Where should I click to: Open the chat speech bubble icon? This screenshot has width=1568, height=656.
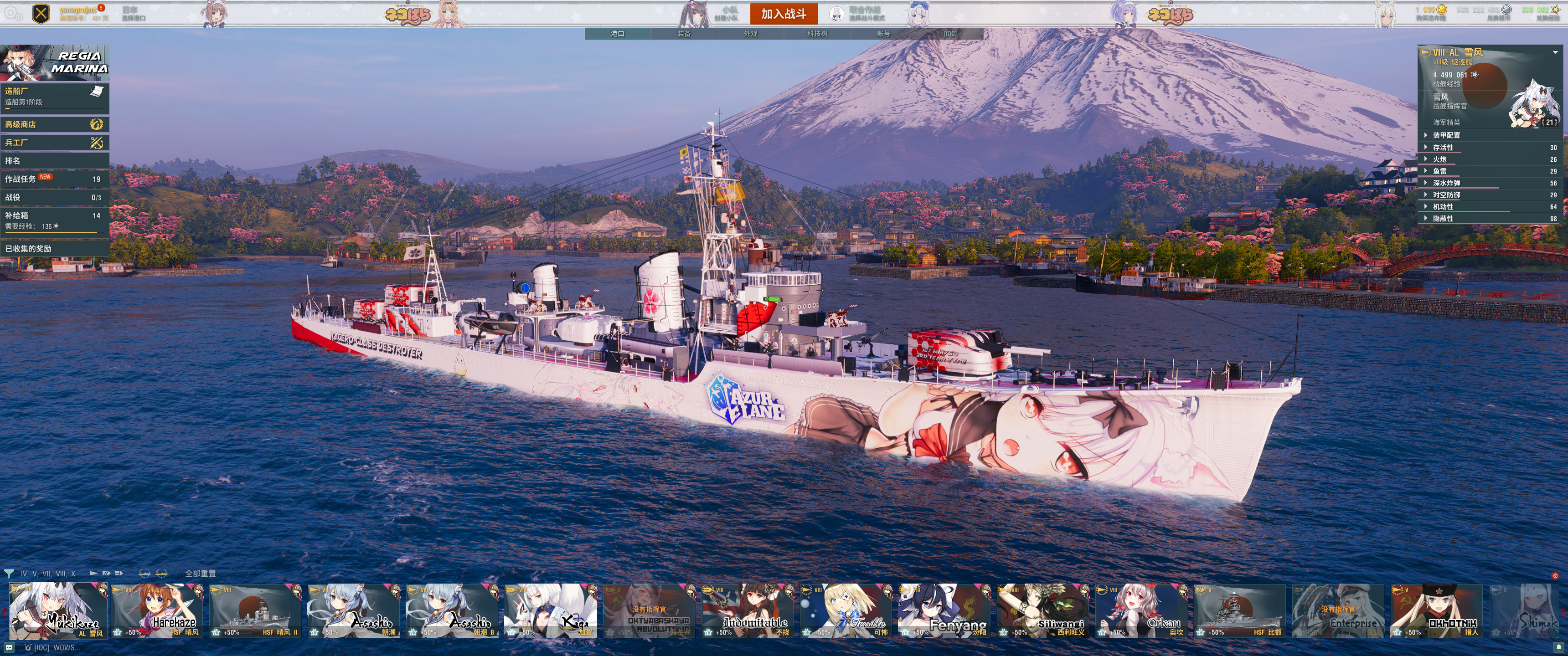9,647
